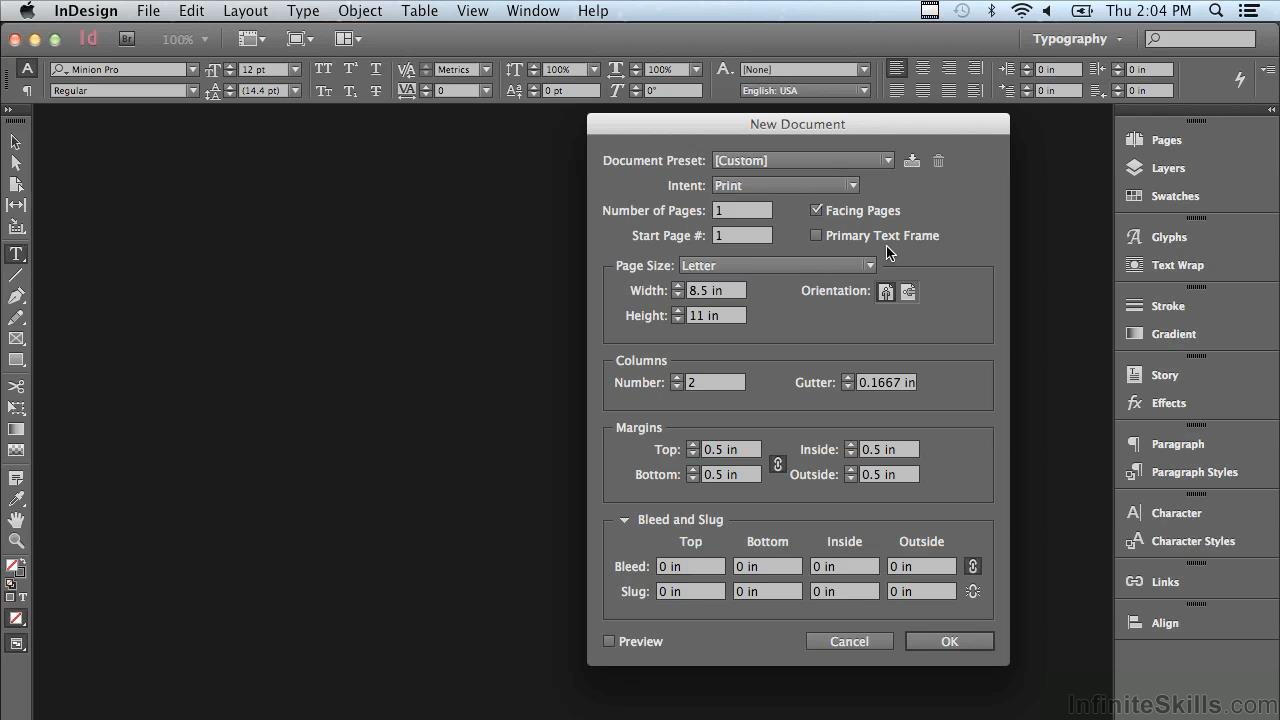Screen dimensions: 1280x720
Task: Select the Pen tool in toolbox
Action: tap(16, 296)
